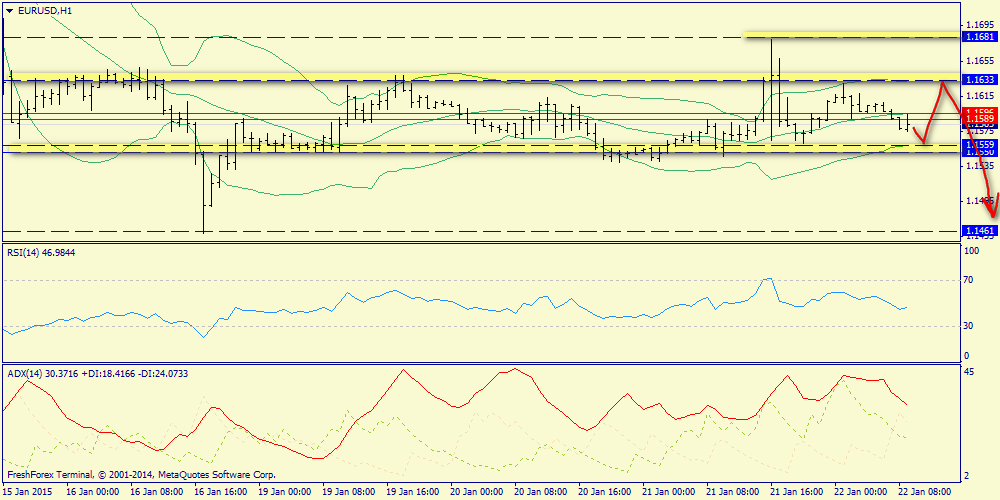Image resolution: width=1000 pixels, height=500 pixels.
Task: Click the 21 Jan 08:00 time label
Action: 733,492
